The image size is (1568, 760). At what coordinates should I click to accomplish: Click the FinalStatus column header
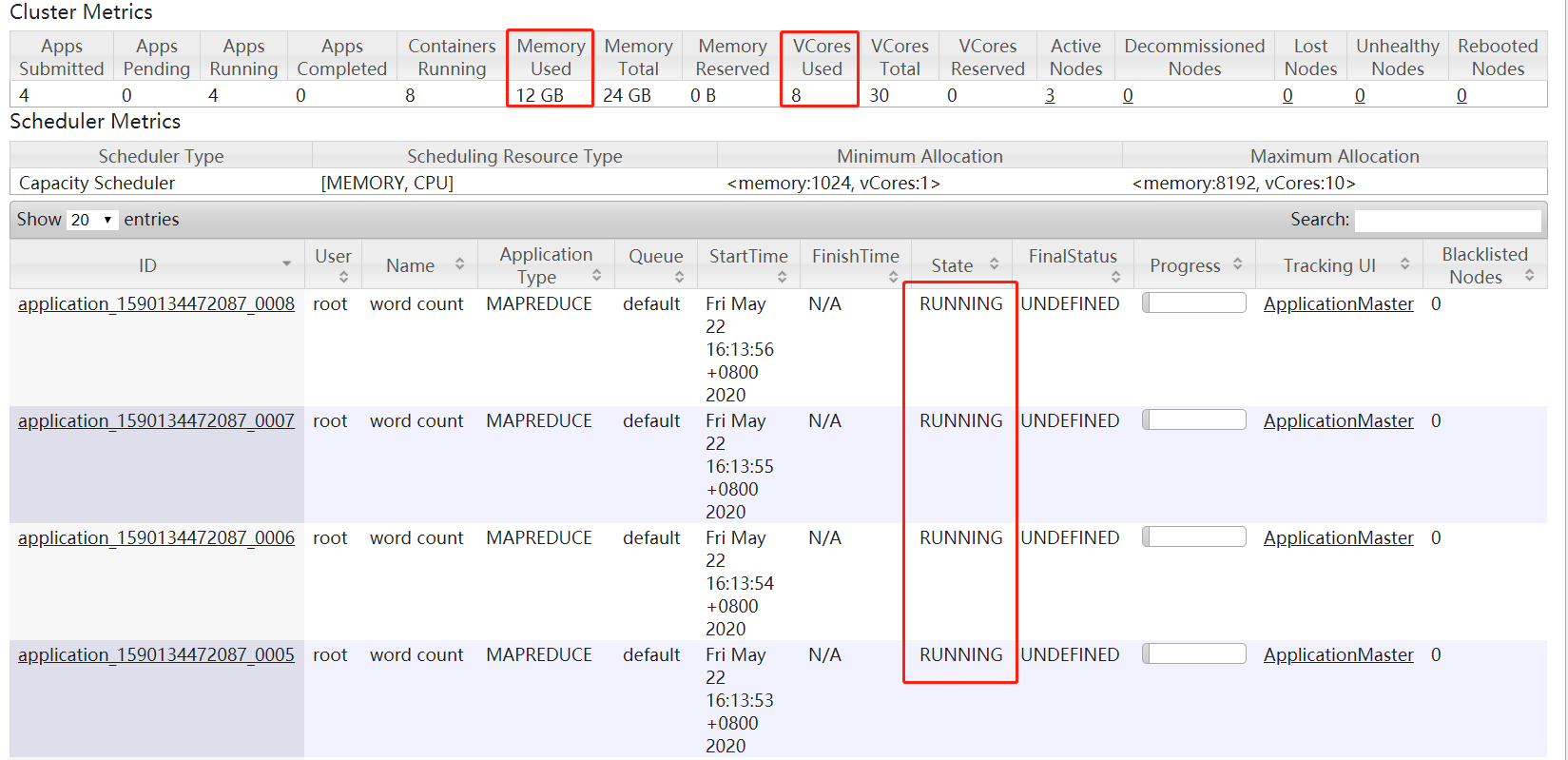pos(1072,257)
